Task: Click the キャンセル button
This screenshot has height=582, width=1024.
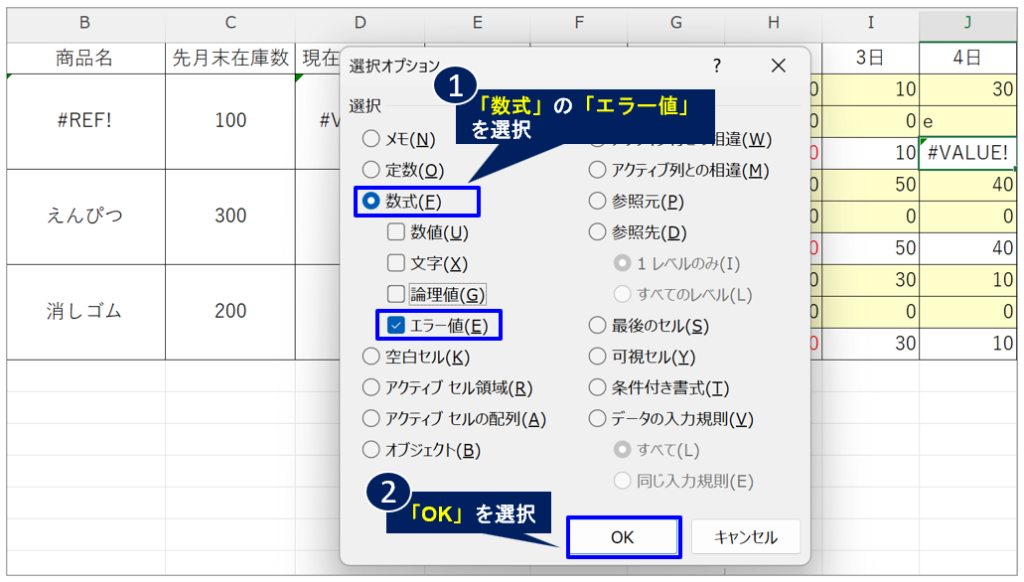Action: pyautogui.click(x=745, y=537)
